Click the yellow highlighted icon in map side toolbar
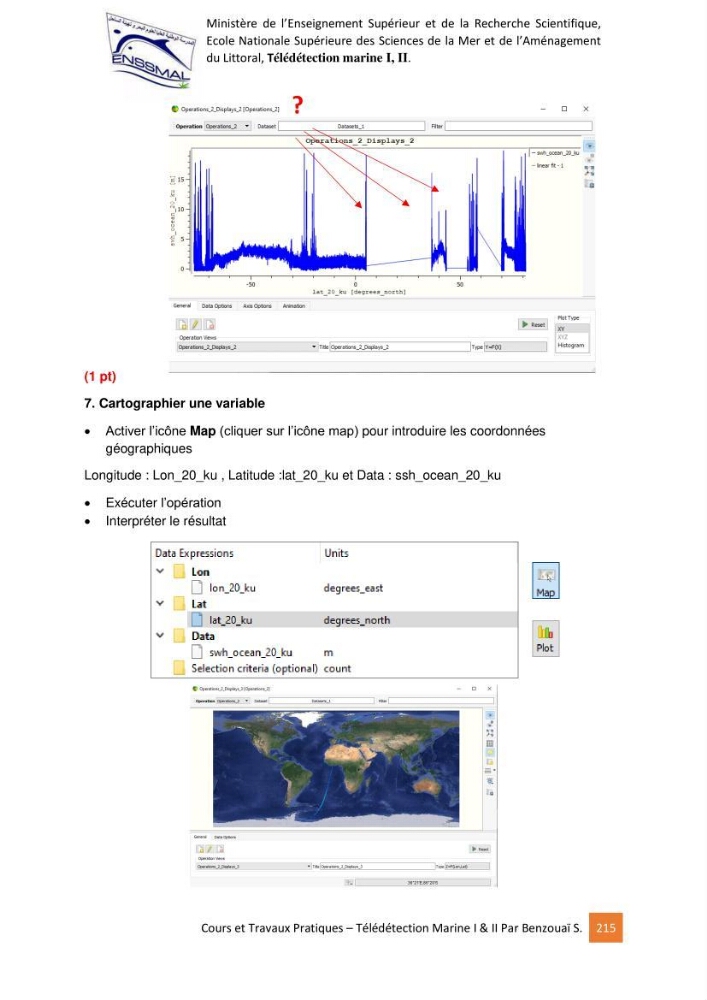Image resolution: width=707 pixels, height=1000 pixels. [490, 753]
